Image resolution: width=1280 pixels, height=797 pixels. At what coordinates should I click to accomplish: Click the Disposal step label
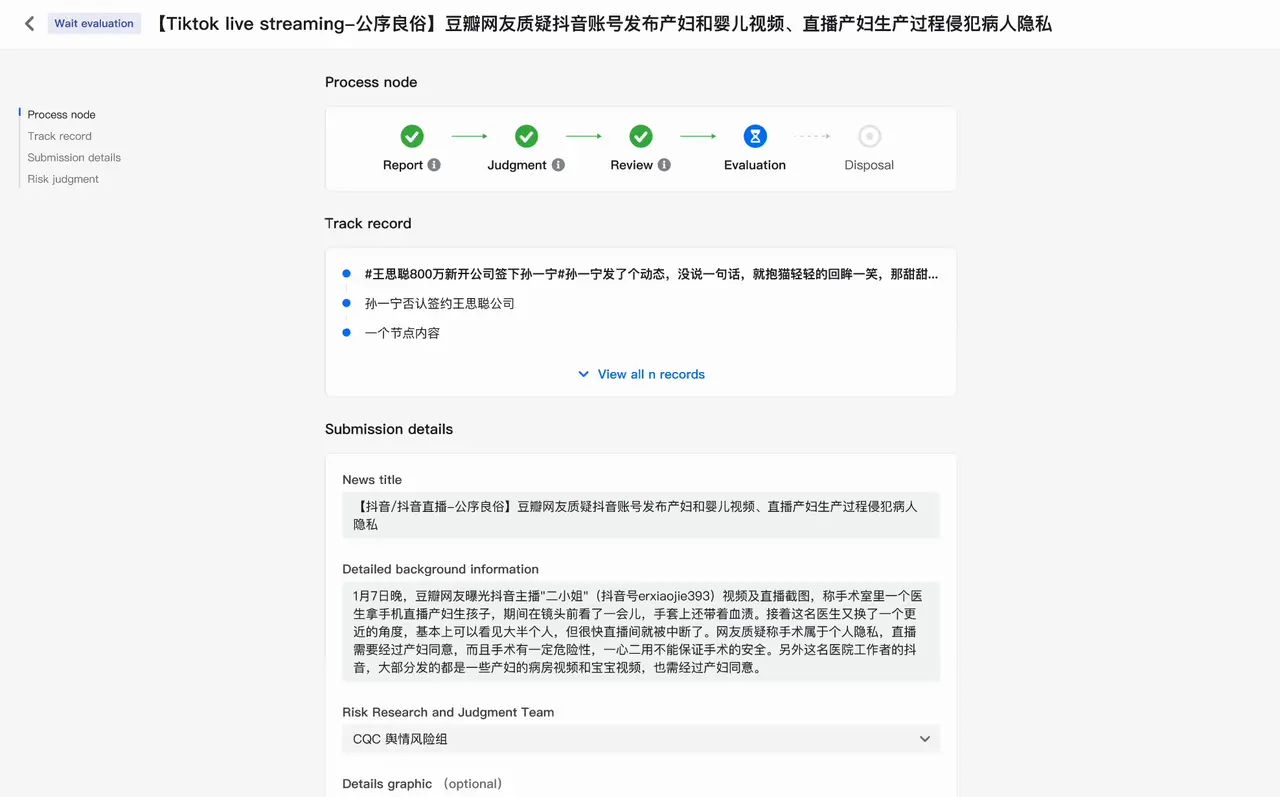coord(869,165)
